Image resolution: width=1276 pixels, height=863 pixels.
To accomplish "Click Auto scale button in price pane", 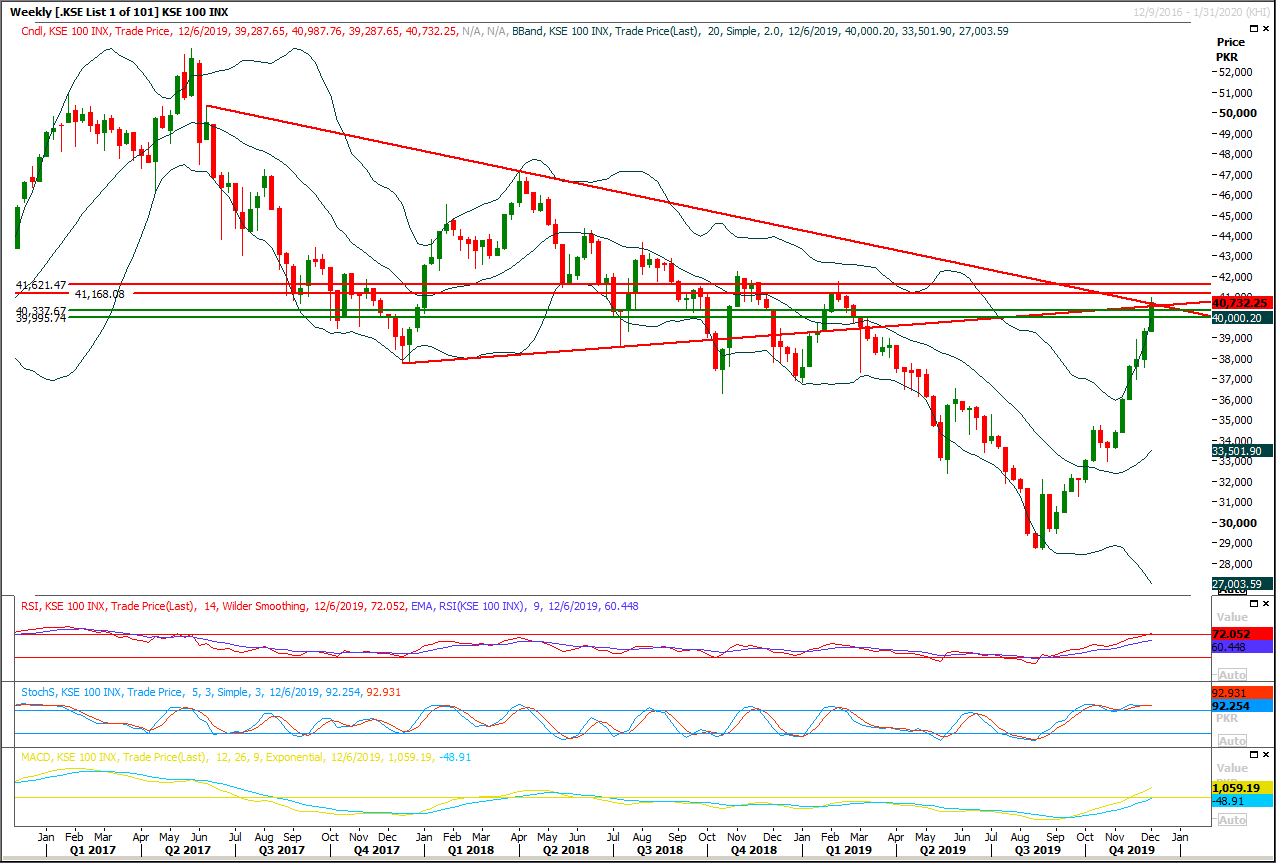I will pos(1232,591).
